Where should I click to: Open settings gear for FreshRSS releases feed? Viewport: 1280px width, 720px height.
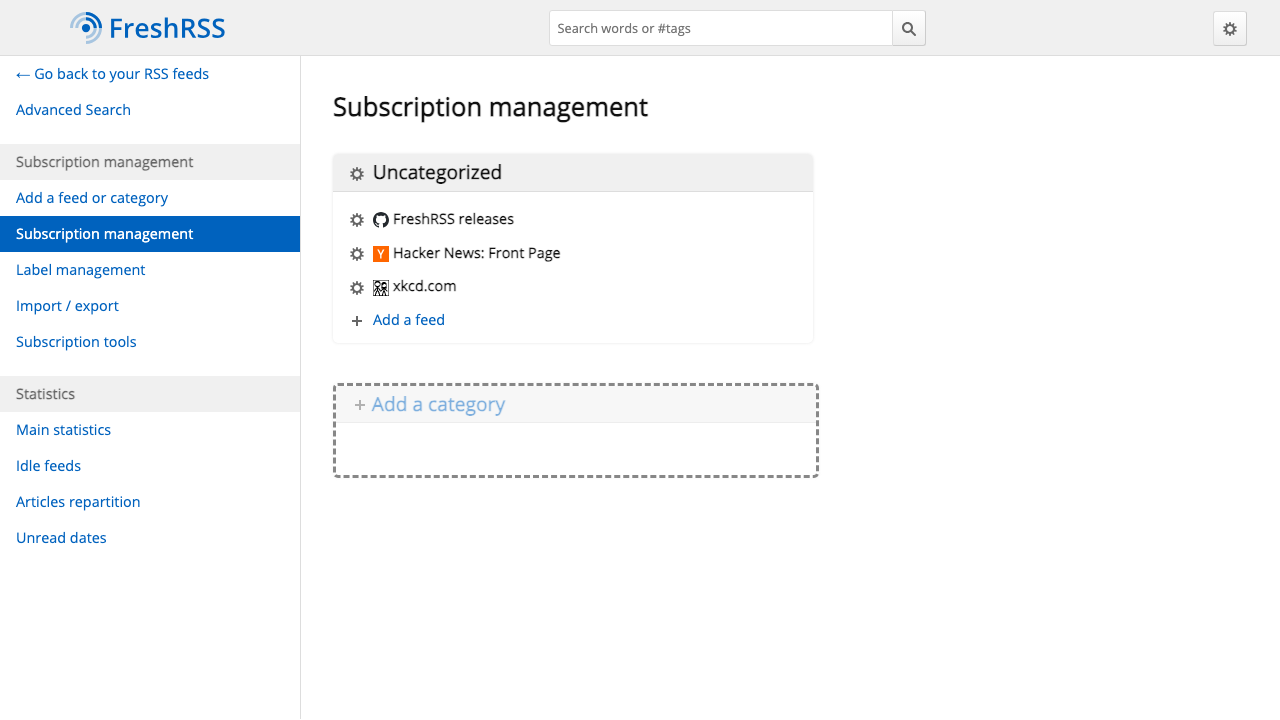click(x=357, y=220)
